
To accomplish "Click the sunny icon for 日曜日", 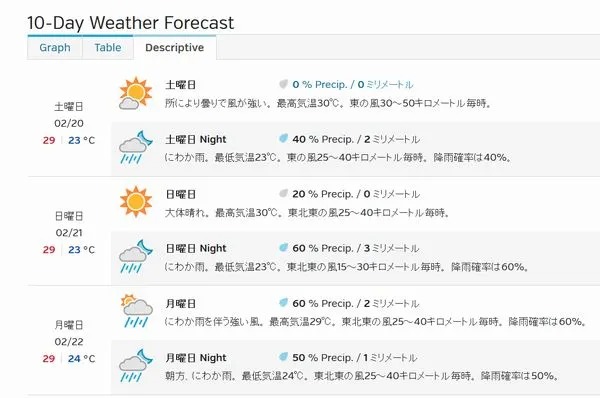I will coord(135,202).
